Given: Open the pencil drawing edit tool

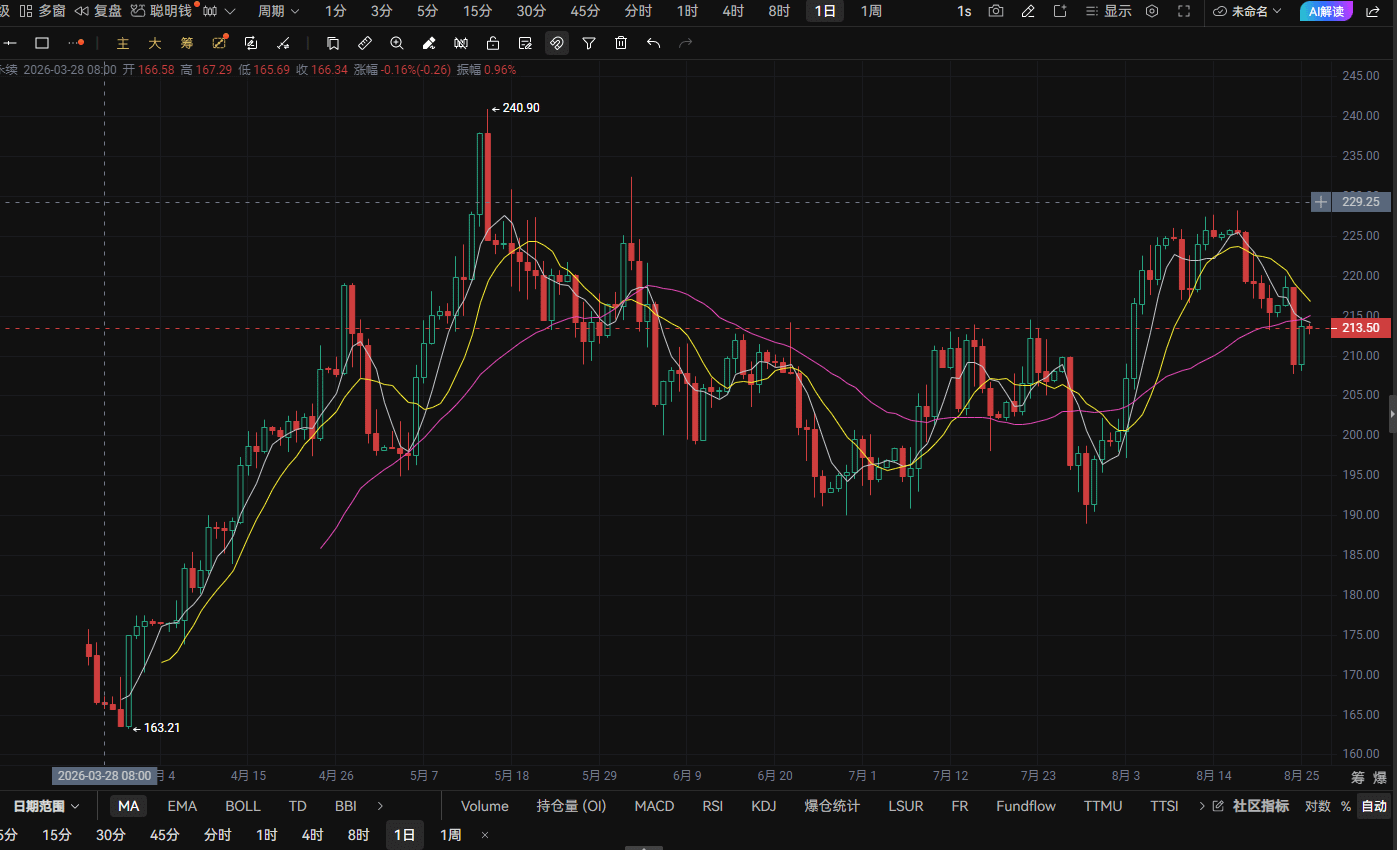Looking at the screenshot, I should point(1028,11).
